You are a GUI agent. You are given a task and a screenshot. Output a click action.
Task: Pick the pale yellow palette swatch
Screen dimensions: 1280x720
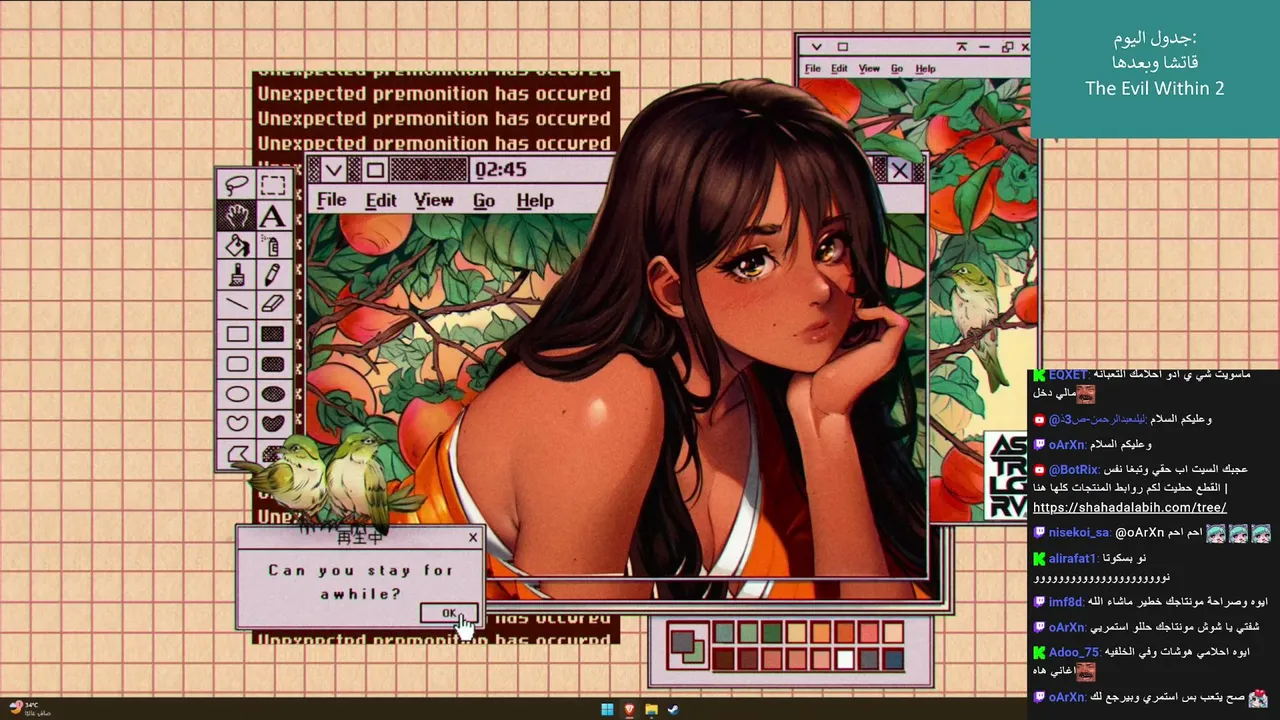[x=796, y=633]
